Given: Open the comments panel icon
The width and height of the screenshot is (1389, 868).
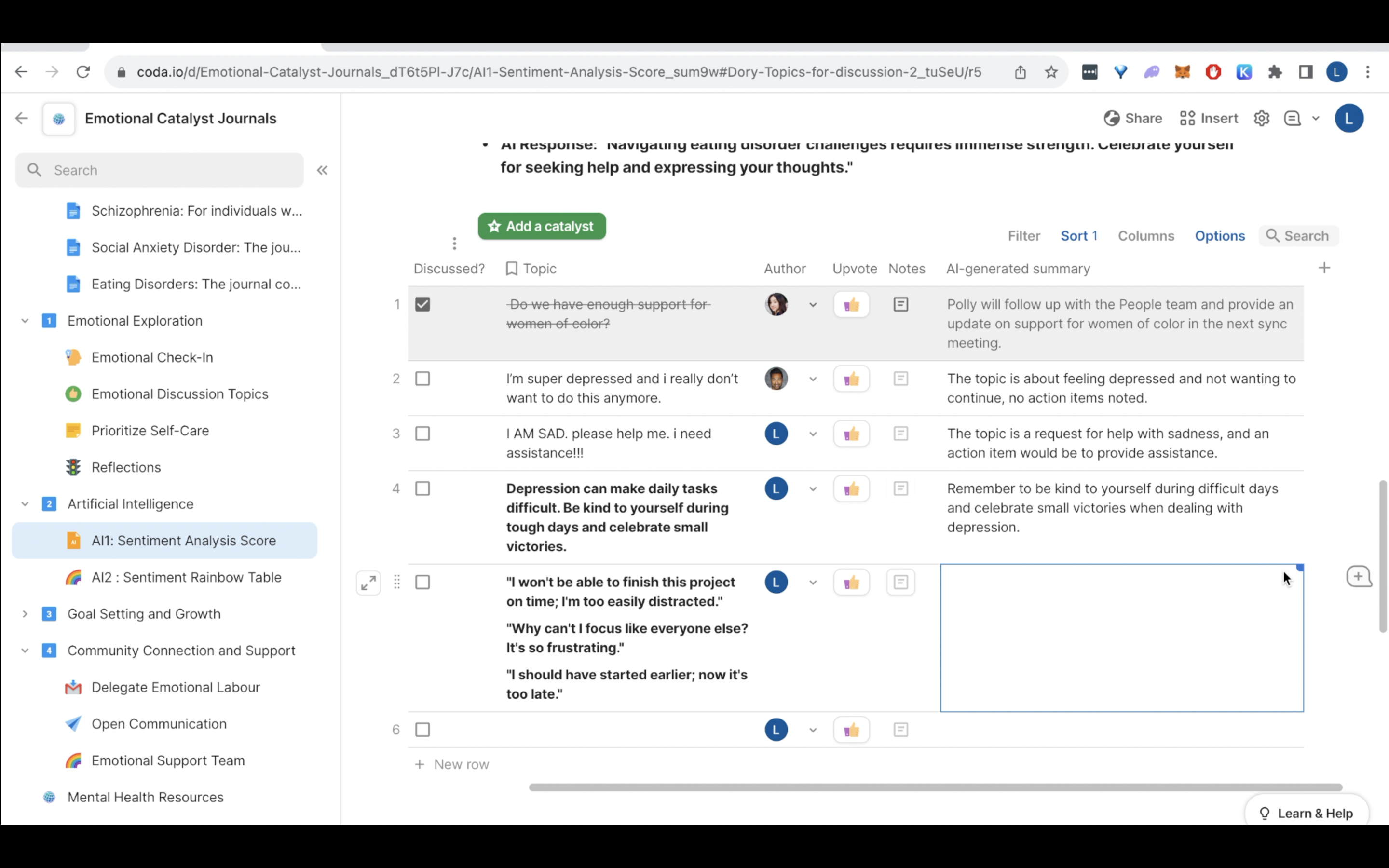Looking at the screenshot, I should (1292, 118).
